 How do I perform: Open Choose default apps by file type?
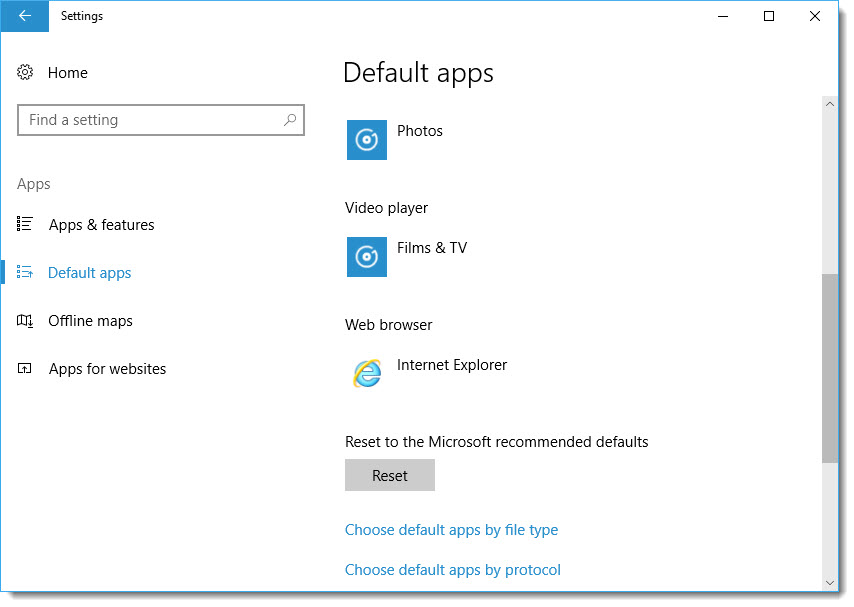[451, 530]
